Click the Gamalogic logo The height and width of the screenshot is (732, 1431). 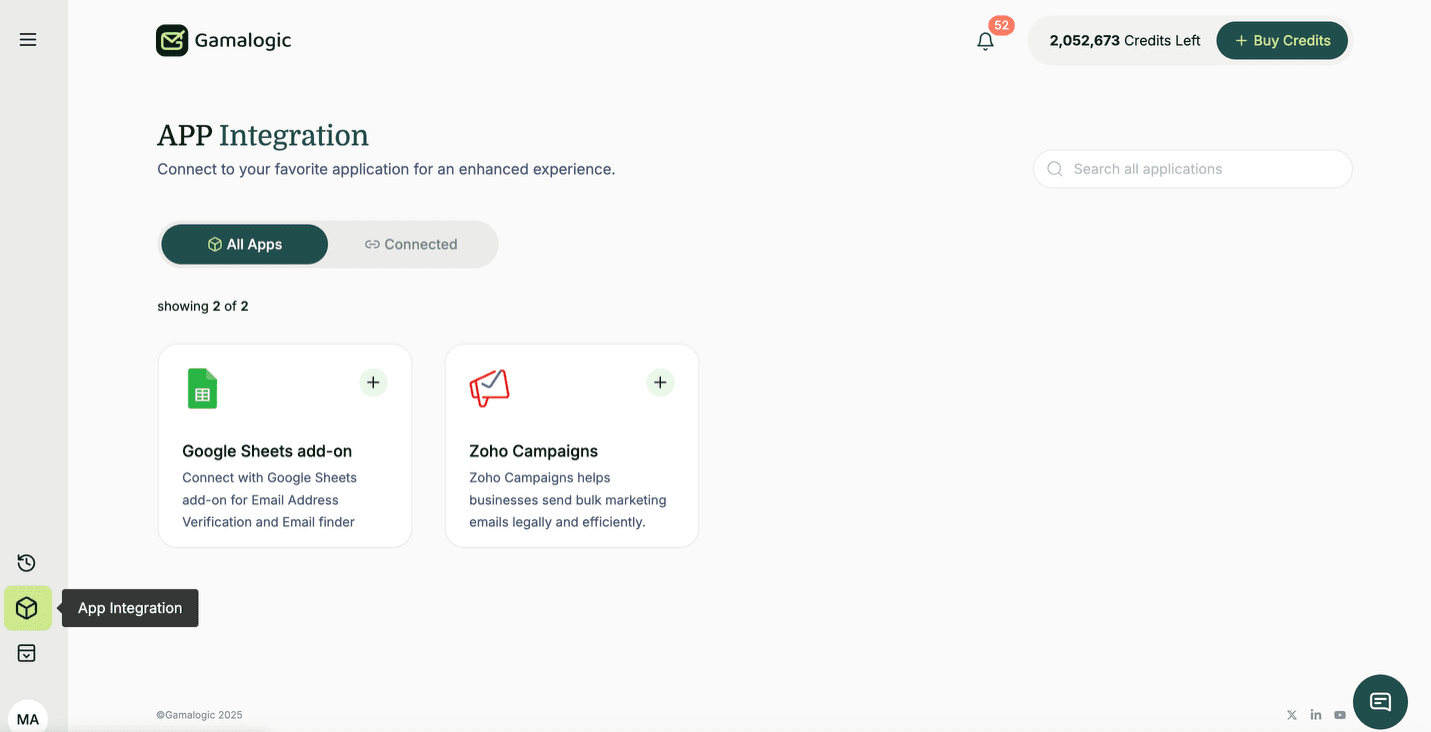point(224,40)
